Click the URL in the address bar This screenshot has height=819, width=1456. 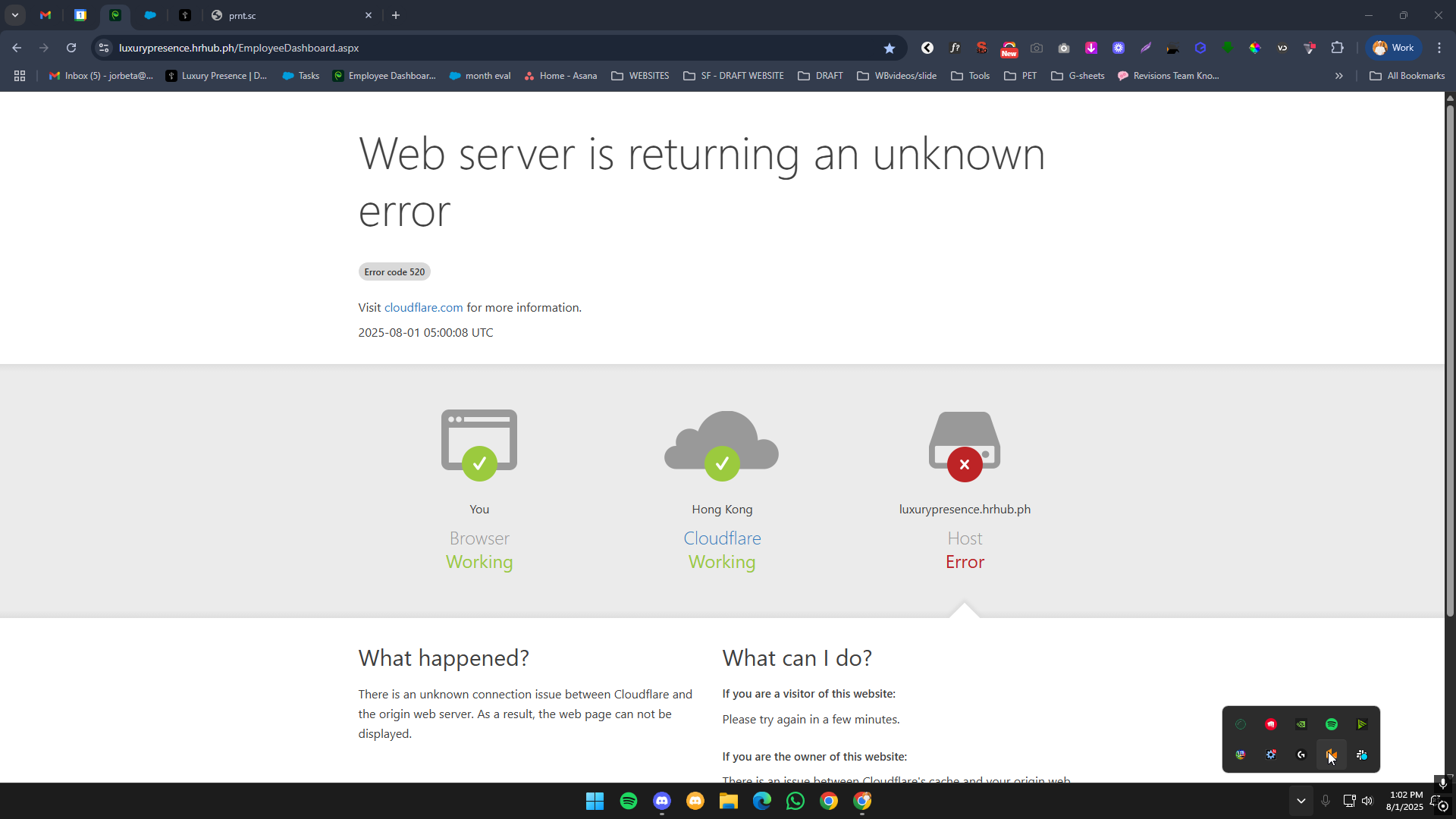pos(239,48)
